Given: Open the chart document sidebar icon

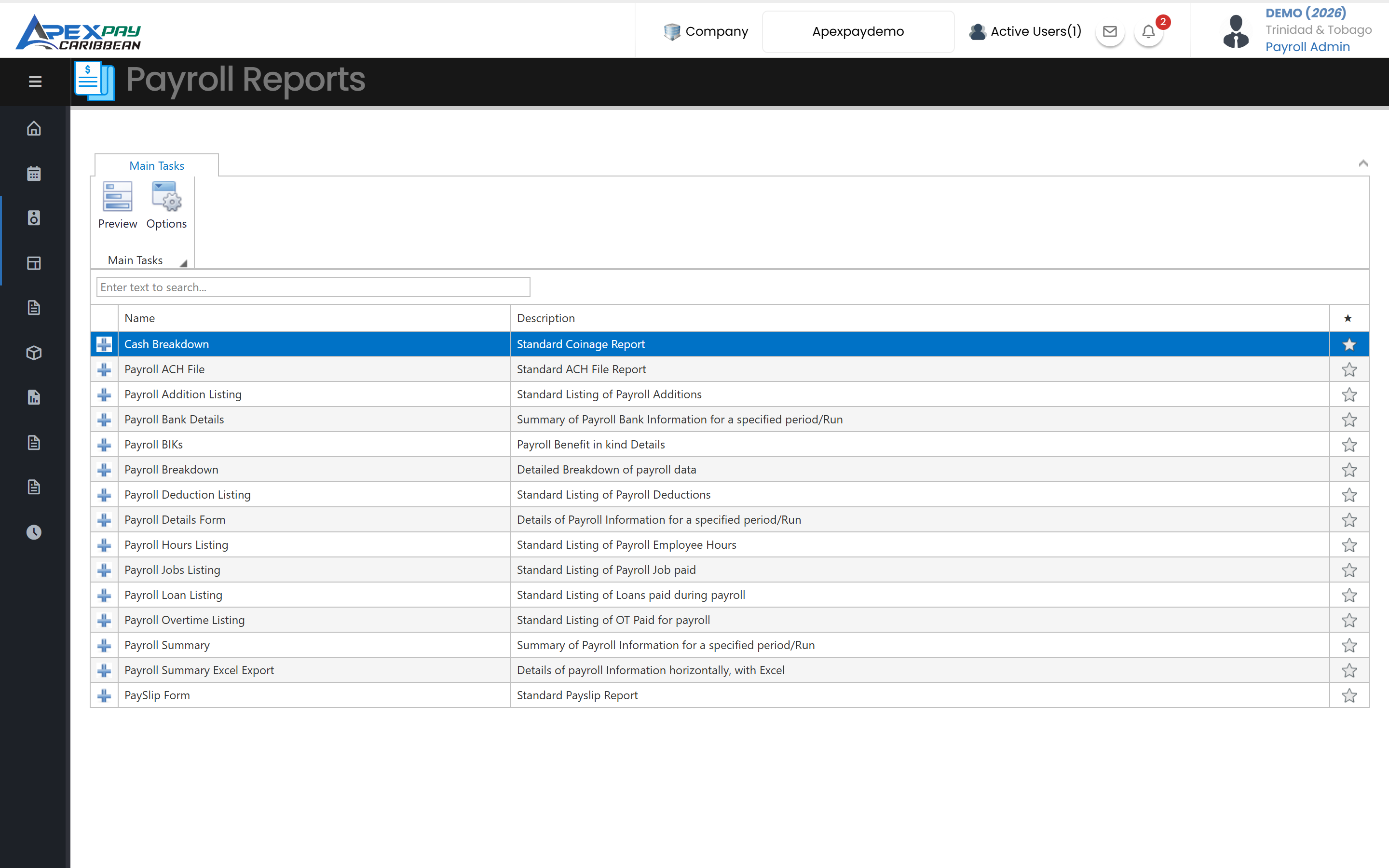Looking at the screenshot, I should 34,397.
